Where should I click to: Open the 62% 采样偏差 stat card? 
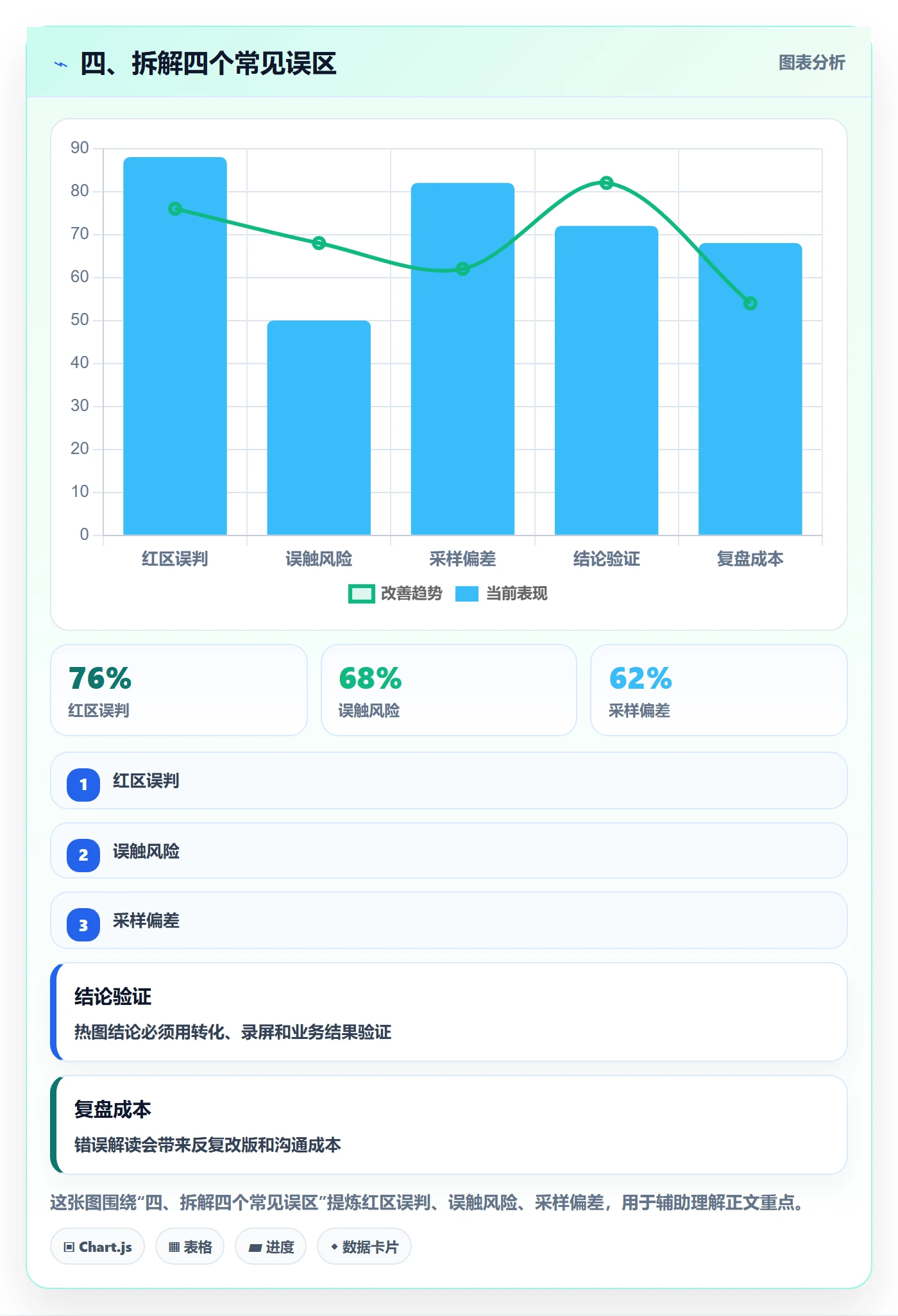pyautogui.click(x=719, y=690)
